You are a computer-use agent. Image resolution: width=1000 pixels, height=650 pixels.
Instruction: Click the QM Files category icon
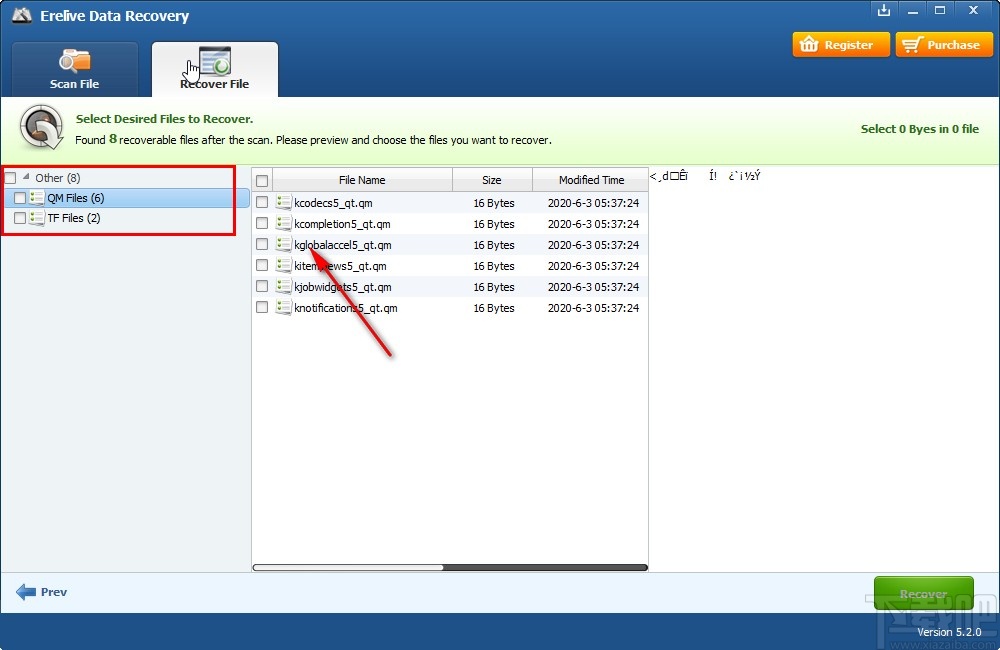(37, 198)
